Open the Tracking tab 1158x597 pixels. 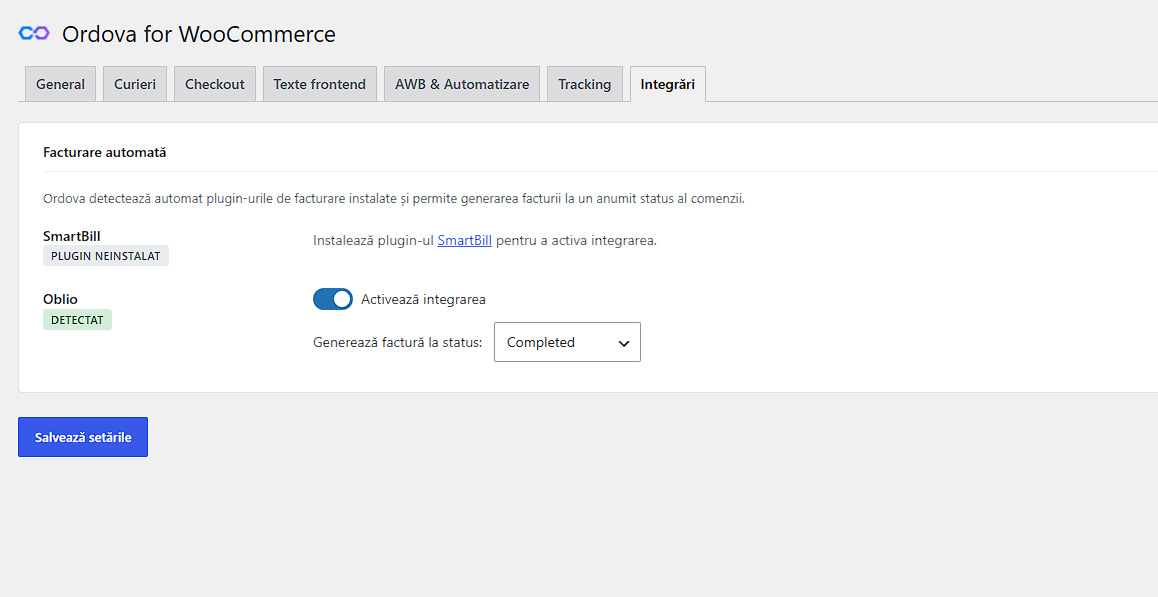tap(585, 84)
